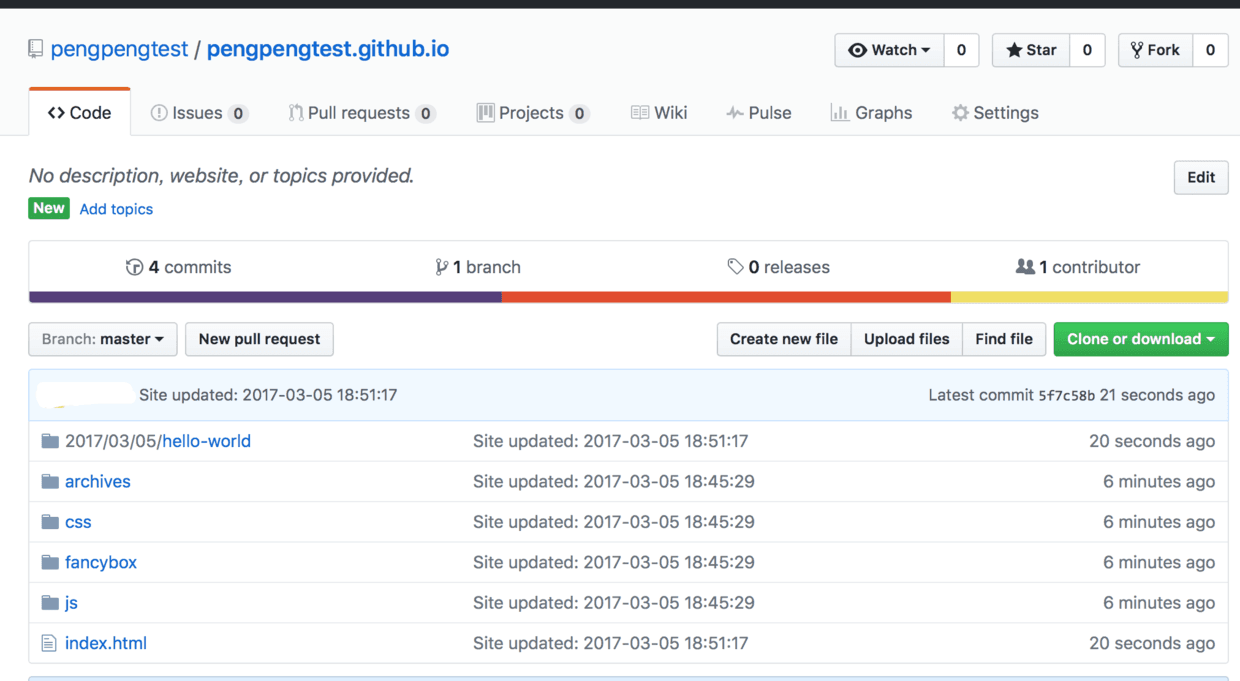Open the pengpengtest.github.io repository link

pyautogui.click(x=328, y=49)
